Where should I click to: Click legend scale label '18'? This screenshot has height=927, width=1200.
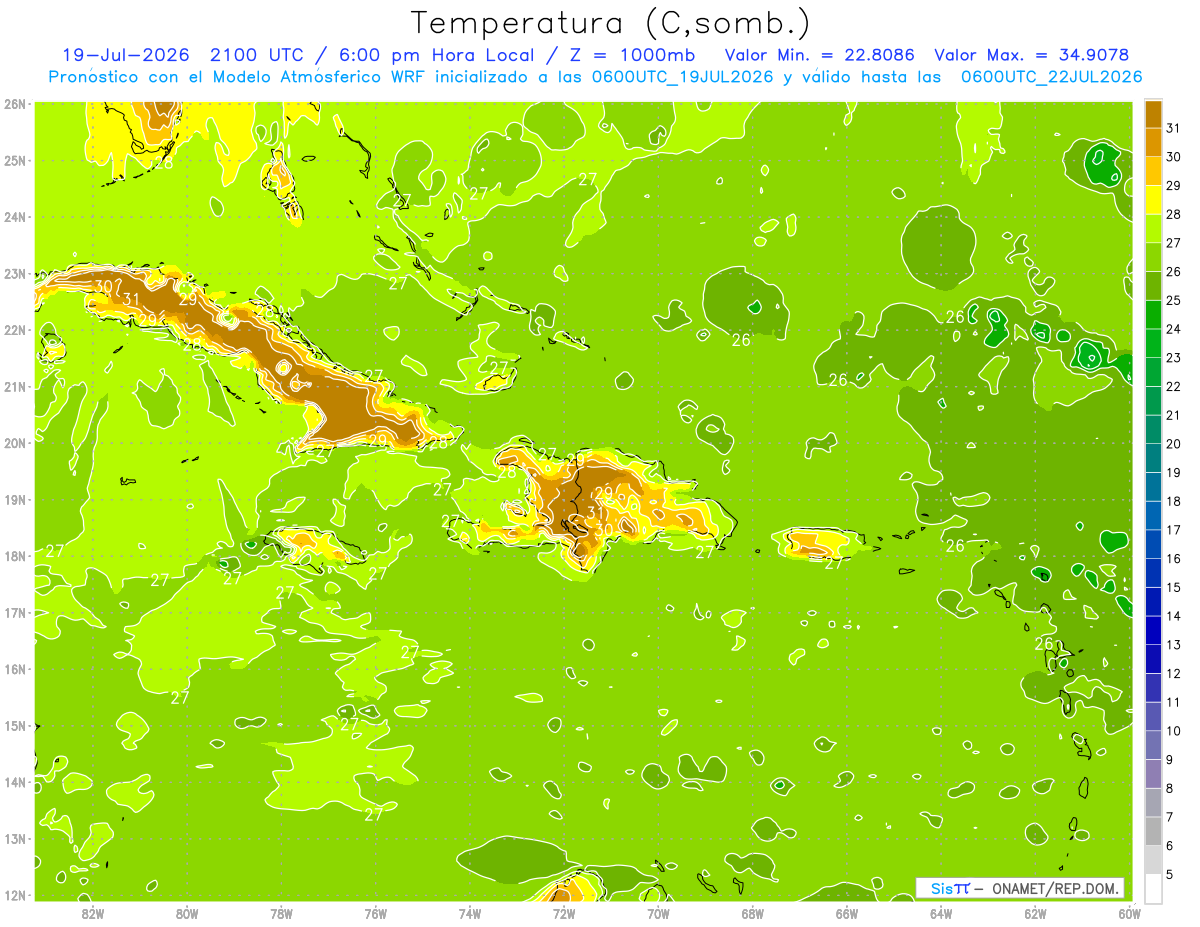pos(1173,501)
